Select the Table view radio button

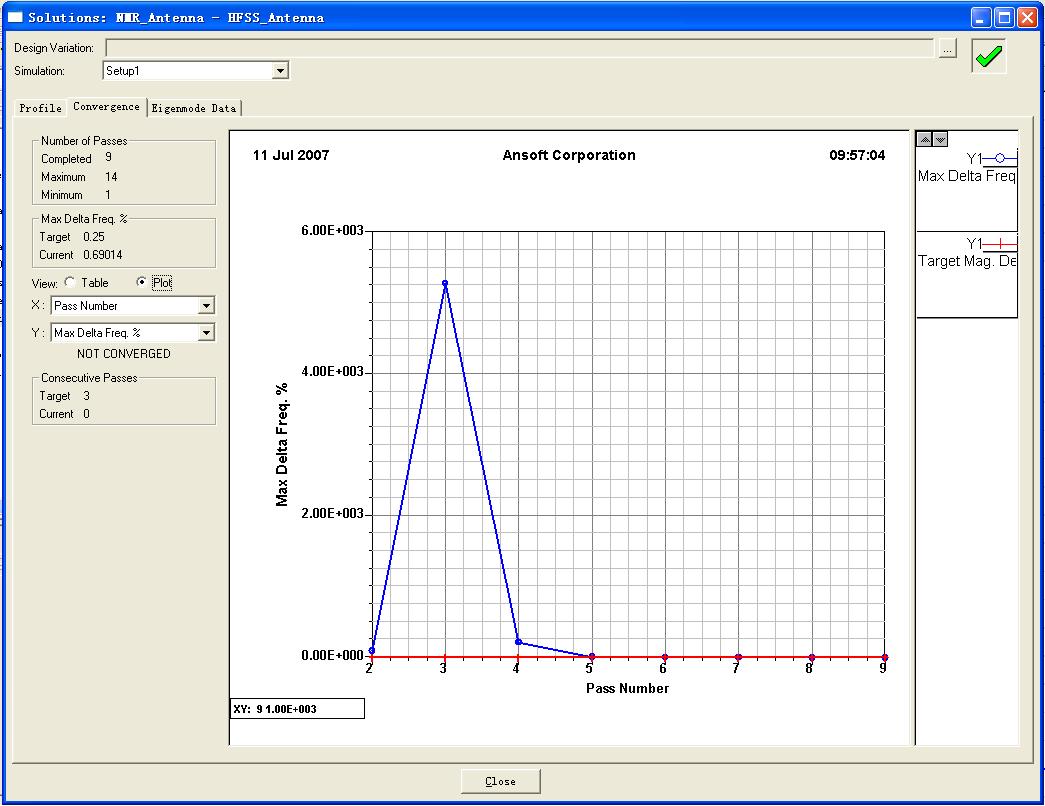coord(70,282)
